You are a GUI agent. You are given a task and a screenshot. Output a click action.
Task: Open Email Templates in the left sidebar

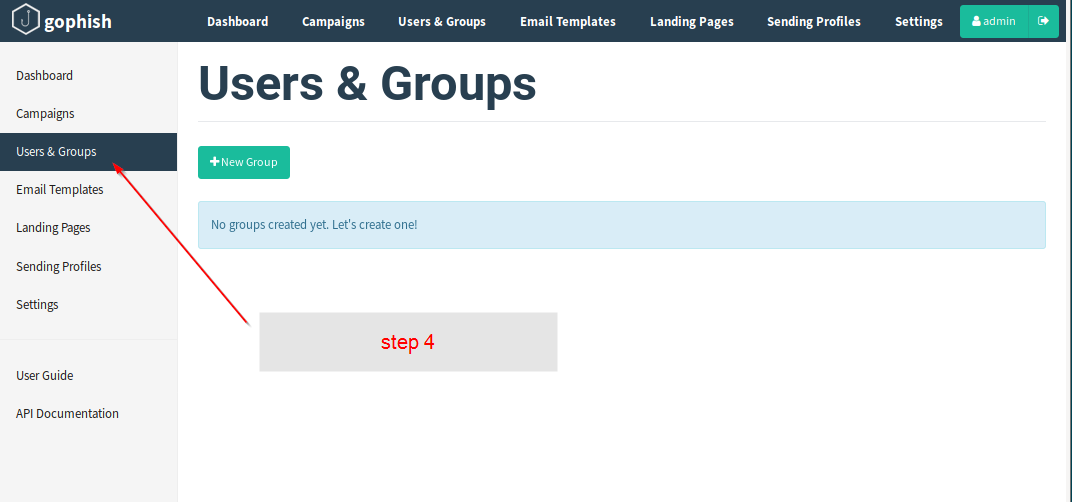(60, 190)
